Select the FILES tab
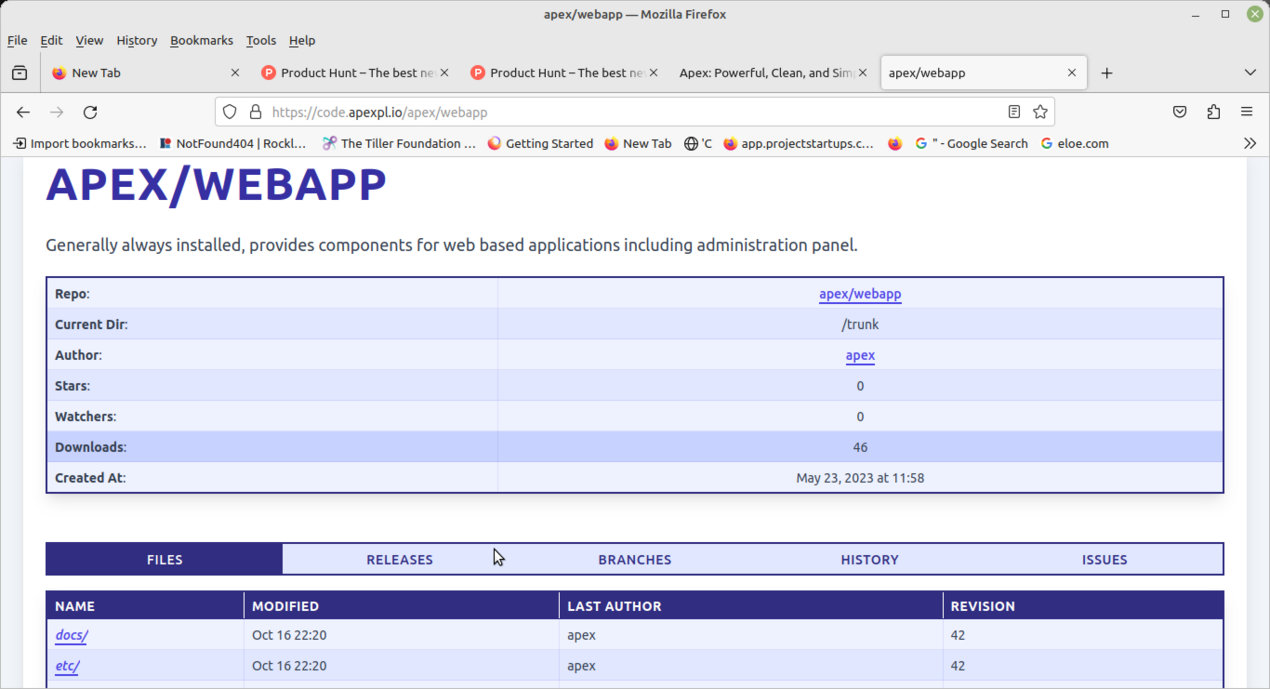The height and width of the screenshot is (689, 1270). [165, 559]
